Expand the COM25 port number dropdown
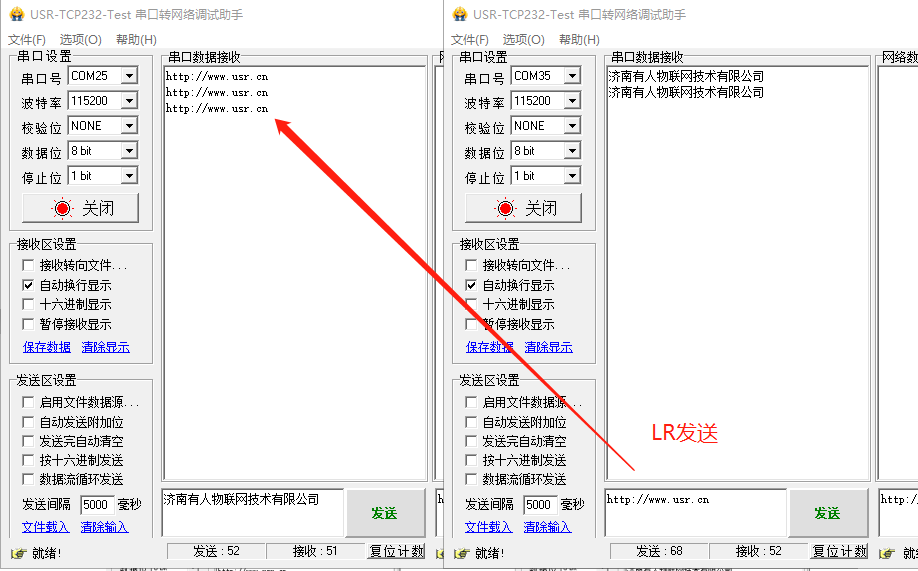This screenshot has width=918, height=571. coord(128,76)
